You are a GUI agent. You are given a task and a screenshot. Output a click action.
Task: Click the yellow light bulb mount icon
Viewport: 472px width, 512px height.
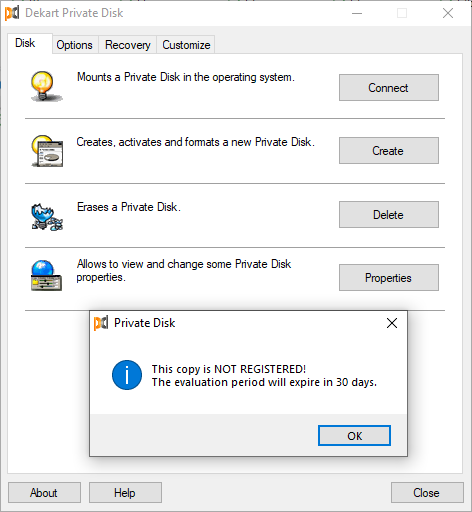[x=46, y=86]
